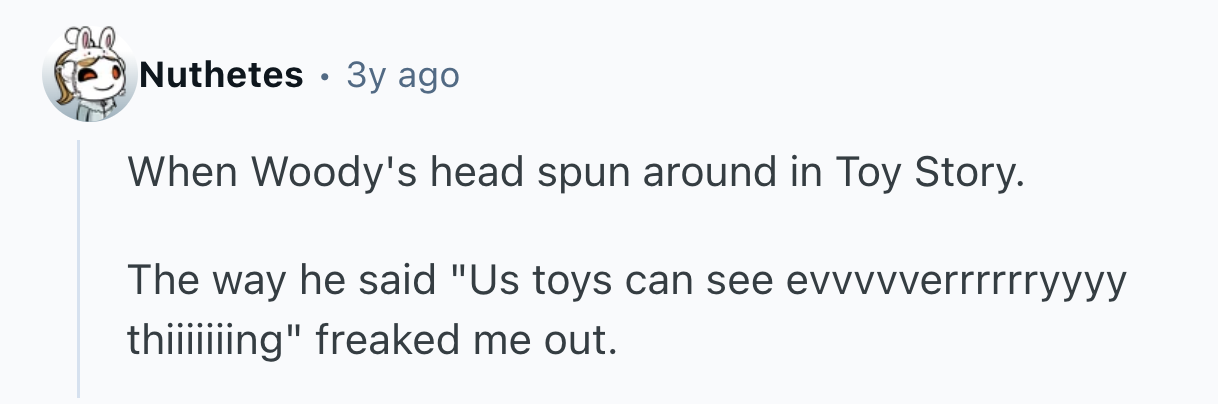Viewport: 1218px width, 404px height.
Task: Collapse the comment using the vertical thread line
Action: (79, 268)
